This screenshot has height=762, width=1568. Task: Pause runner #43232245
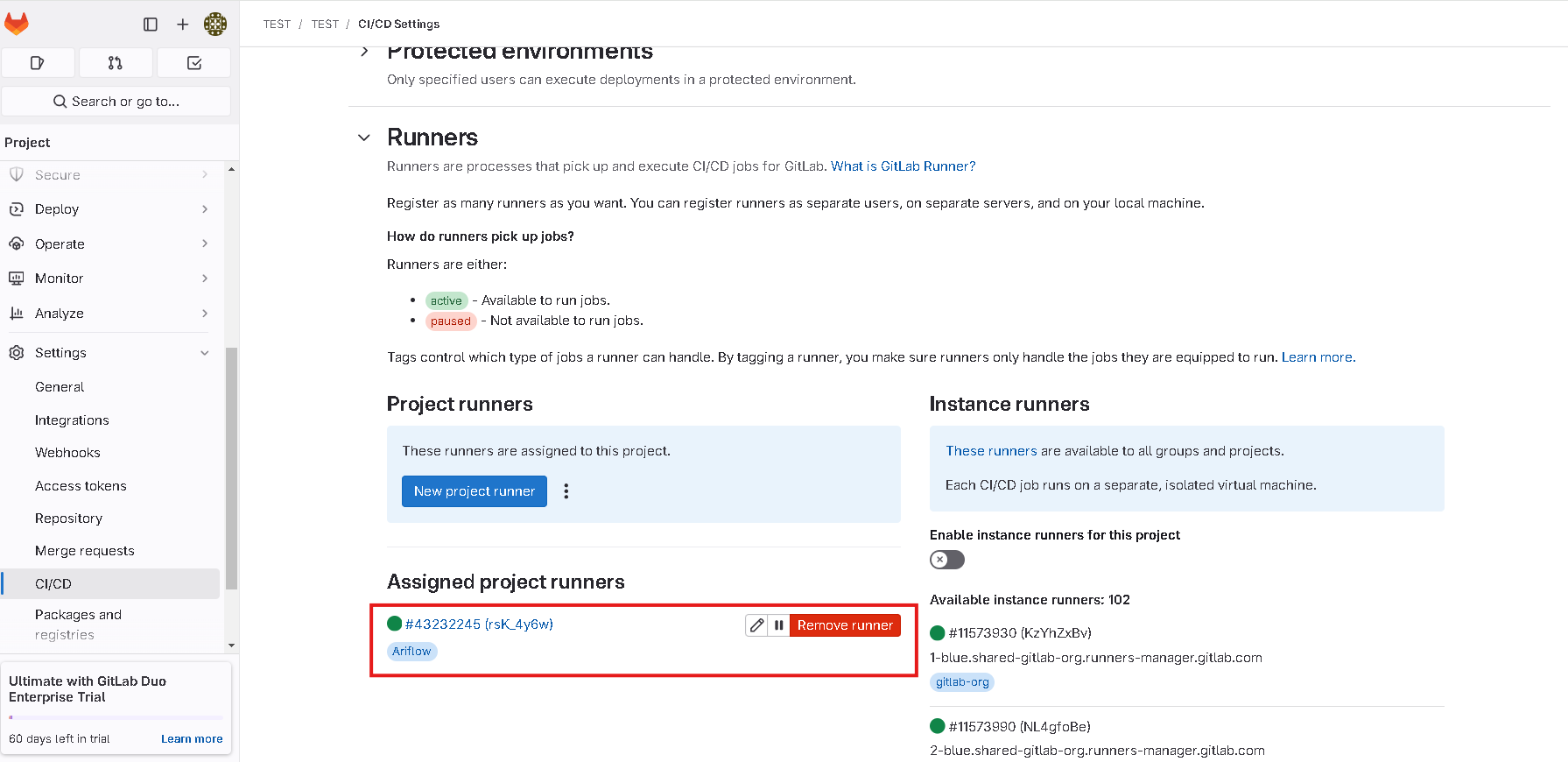coord(778,625)
